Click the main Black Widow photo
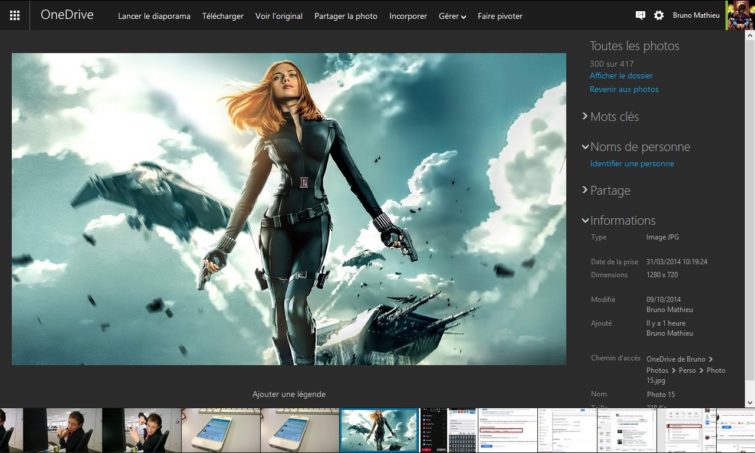Image resolution: width=755 pixels, height=453 pixels. coord(289,209)
